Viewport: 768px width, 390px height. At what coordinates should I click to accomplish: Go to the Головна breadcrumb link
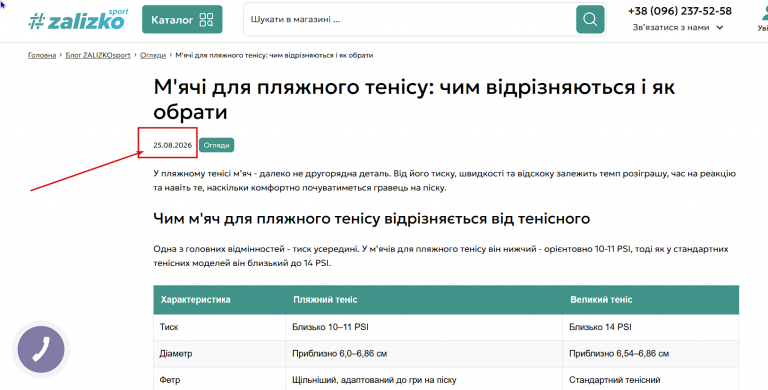tap(42, 55)
